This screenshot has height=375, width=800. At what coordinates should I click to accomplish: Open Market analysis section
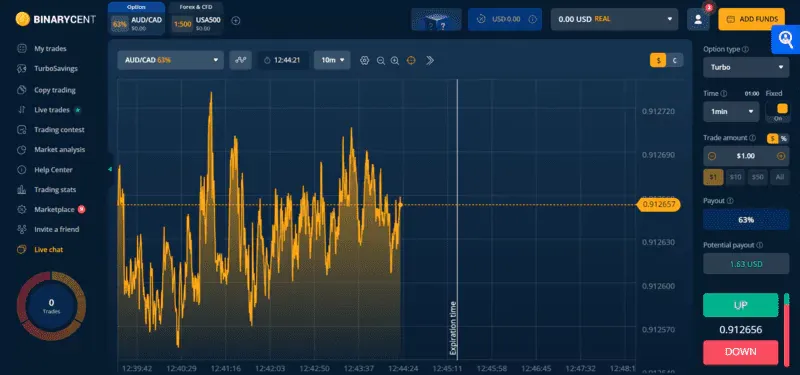pyautogui.click(x=60, y=149)
